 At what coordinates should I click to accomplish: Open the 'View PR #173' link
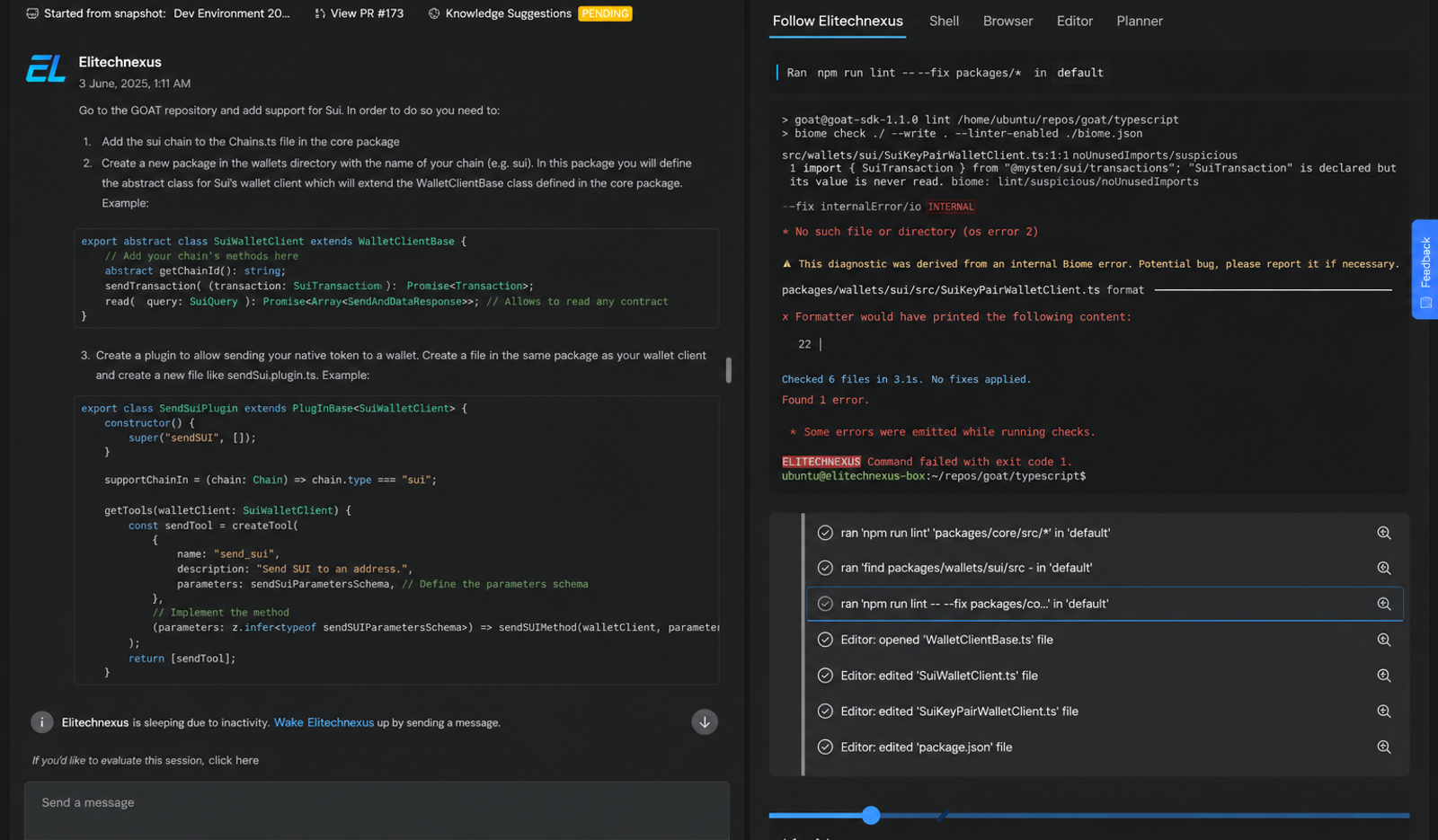pyautogui.click(x=359, y=13)
